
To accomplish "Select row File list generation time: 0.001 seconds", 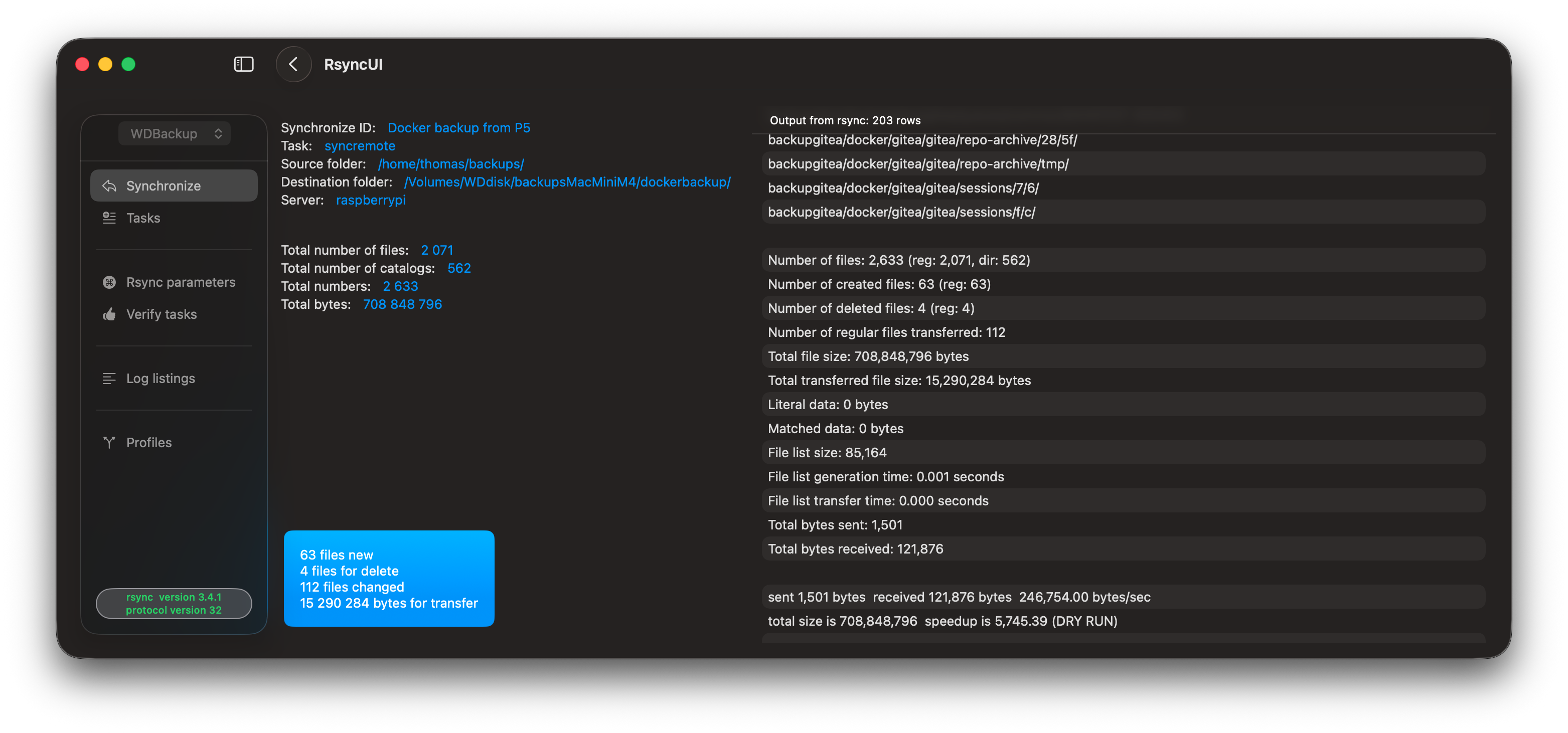I will click(x=1123, y=476).
